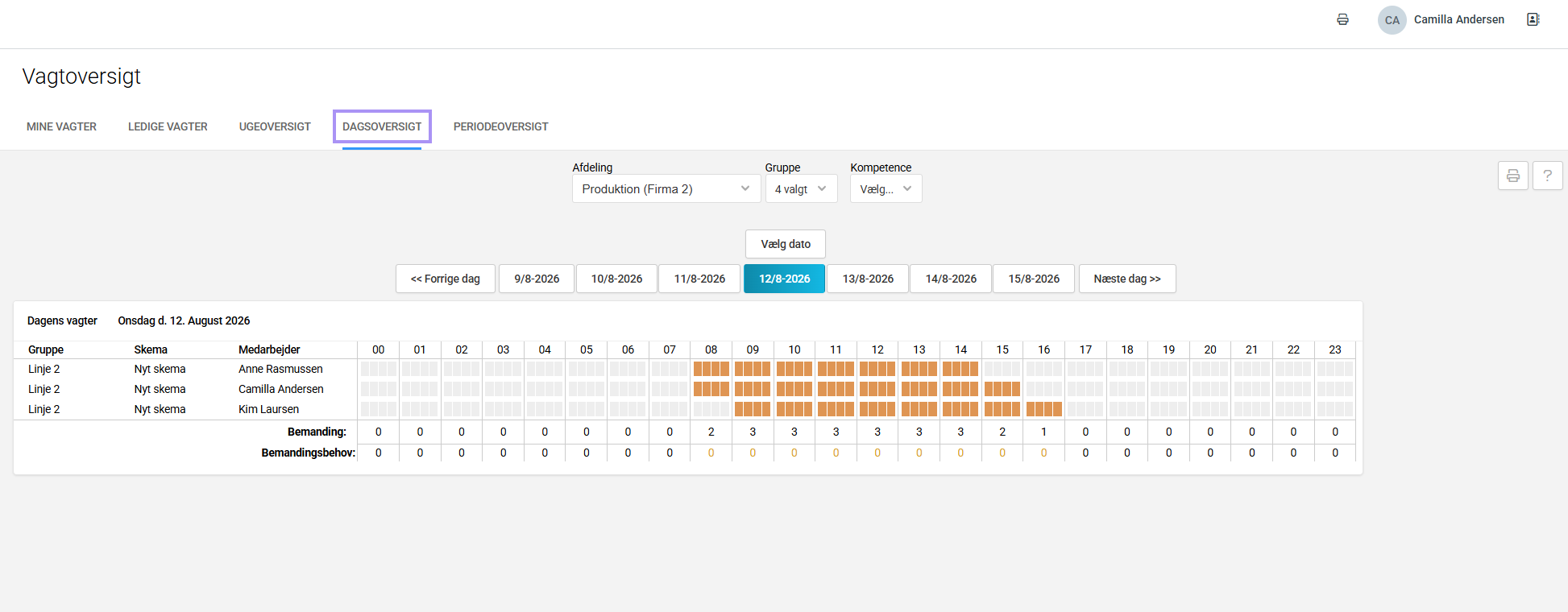
Task: Click employee Camilla Andersen in the table
Action: 281,389
